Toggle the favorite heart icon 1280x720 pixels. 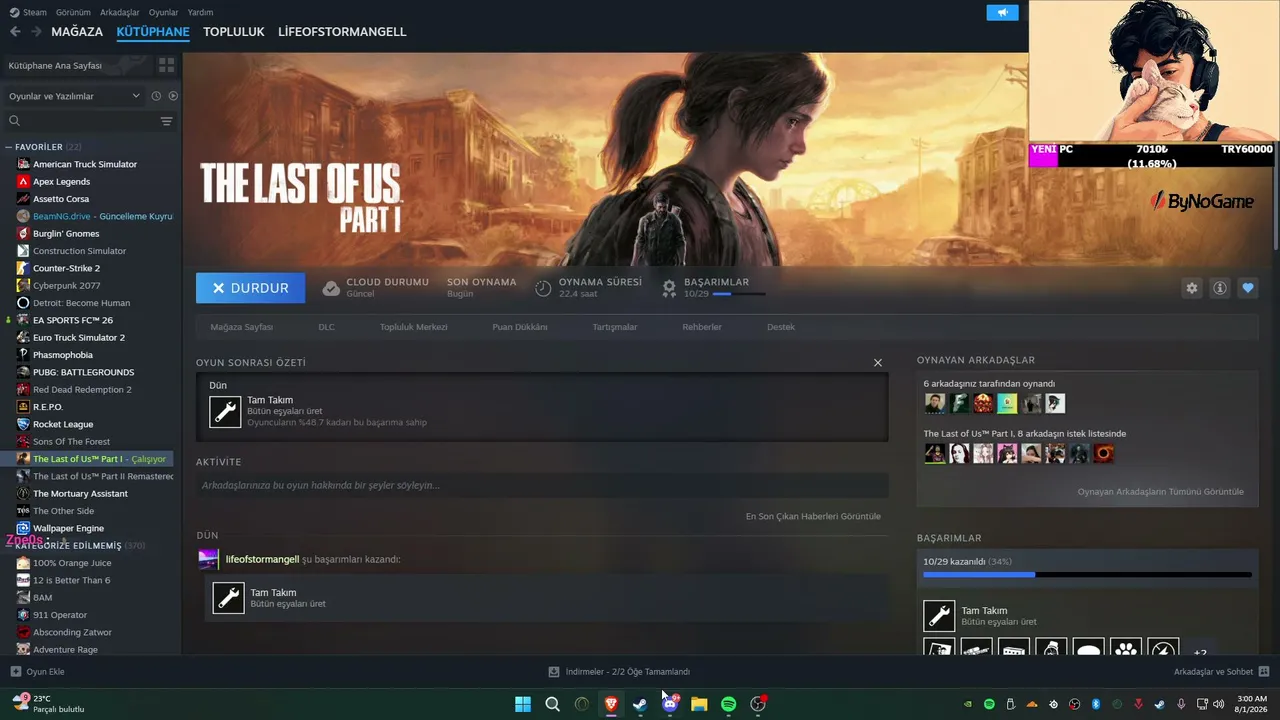coord(1248,288)
